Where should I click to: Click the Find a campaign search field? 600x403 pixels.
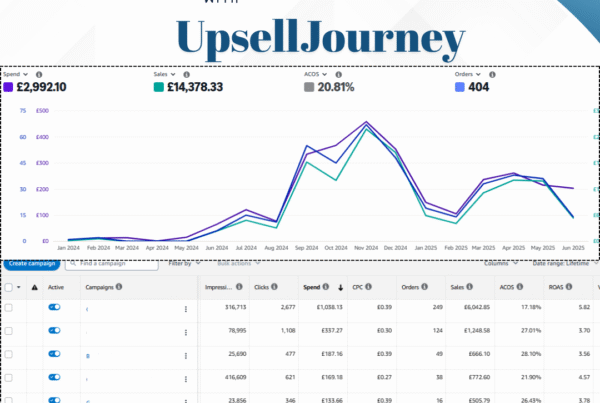[x=112, y=264]
